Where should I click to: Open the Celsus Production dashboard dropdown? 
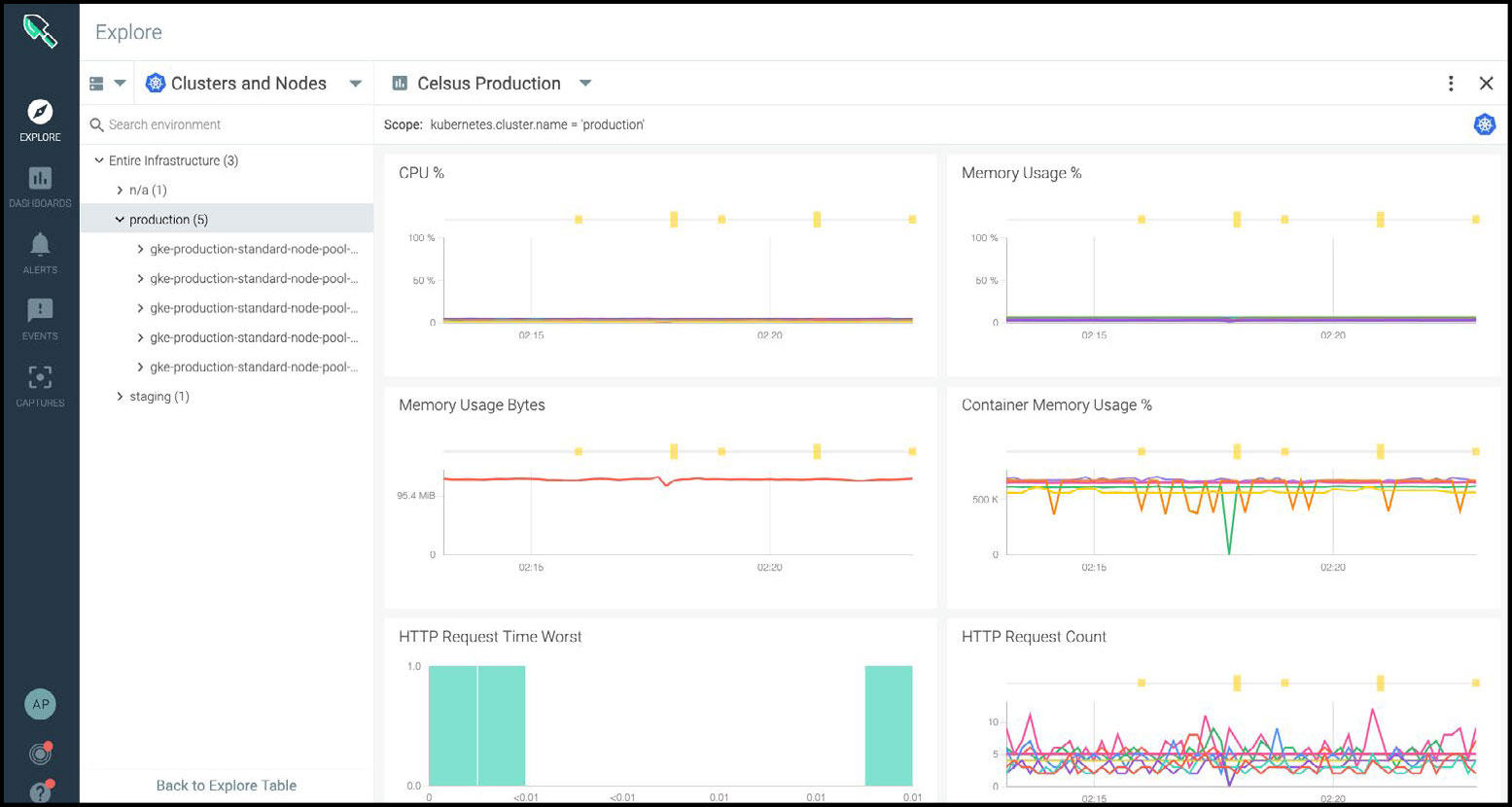click(x=585, y=84)
